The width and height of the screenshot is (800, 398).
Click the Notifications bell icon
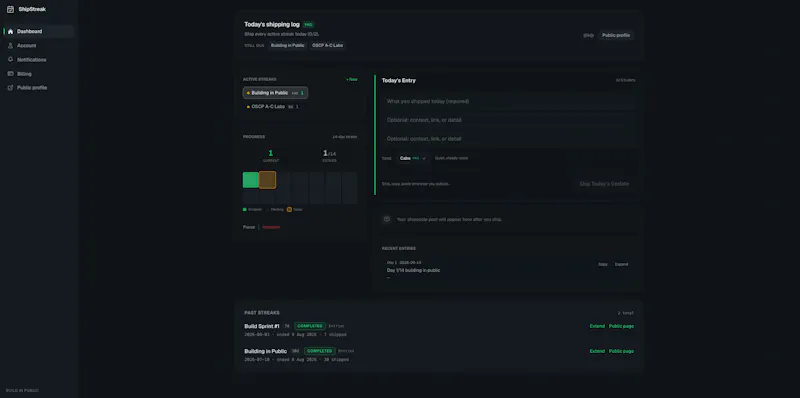coord(10,60)
